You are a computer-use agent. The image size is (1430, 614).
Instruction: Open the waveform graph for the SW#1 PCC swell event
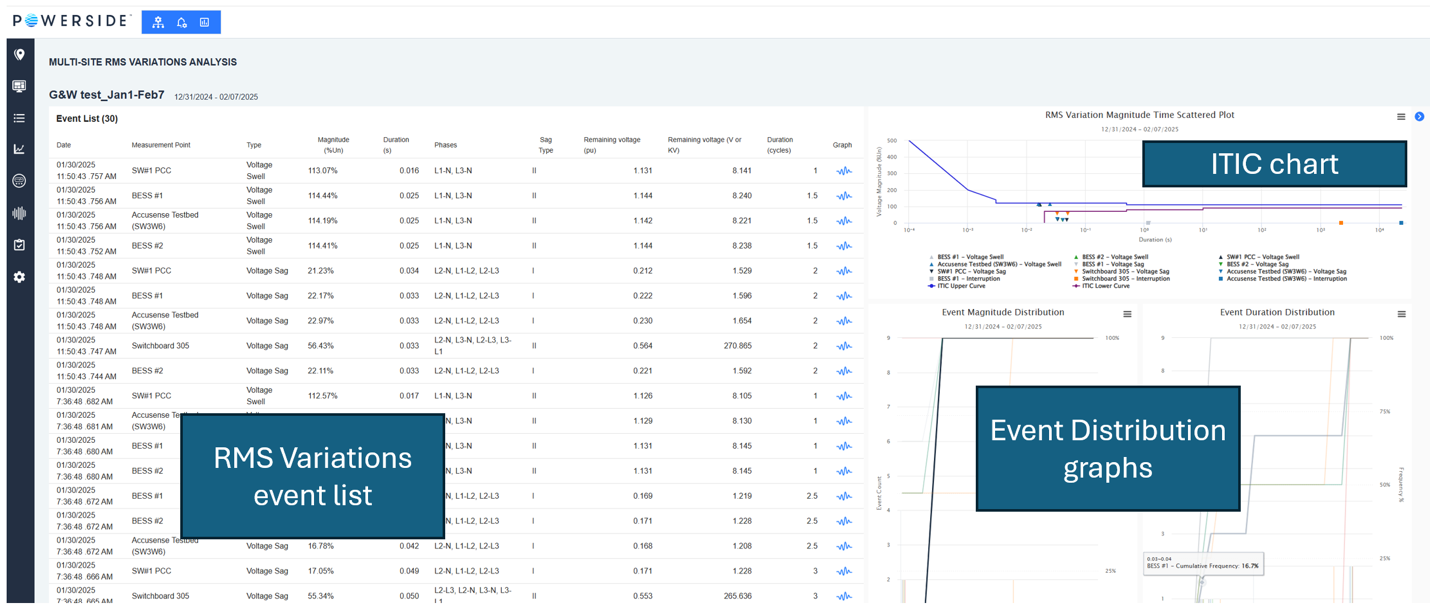pyautogui.click(x=844, y=170)
